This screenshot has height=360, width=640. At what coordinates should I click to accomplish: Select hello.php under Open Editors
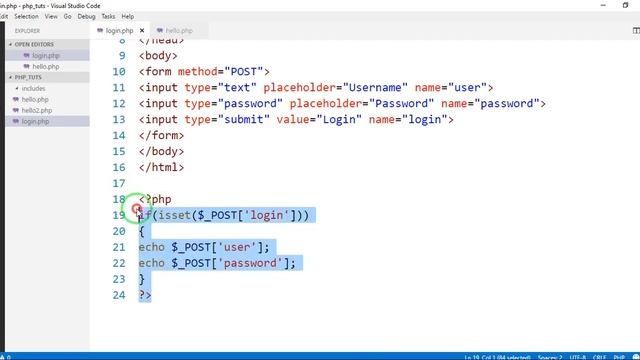pos(46,67)
